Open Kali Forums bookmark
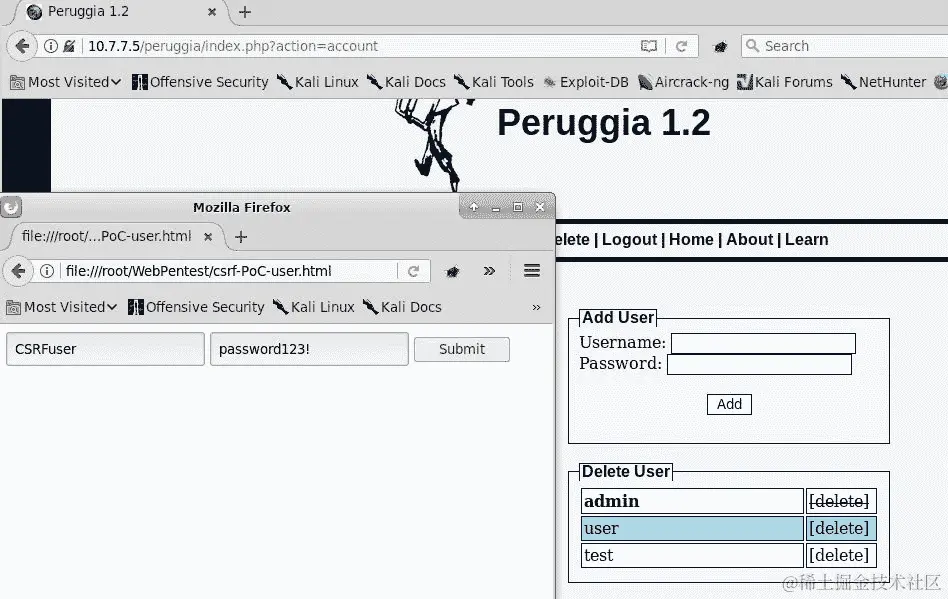The height and width of the screenshot is (599, 948). point(785,82)
